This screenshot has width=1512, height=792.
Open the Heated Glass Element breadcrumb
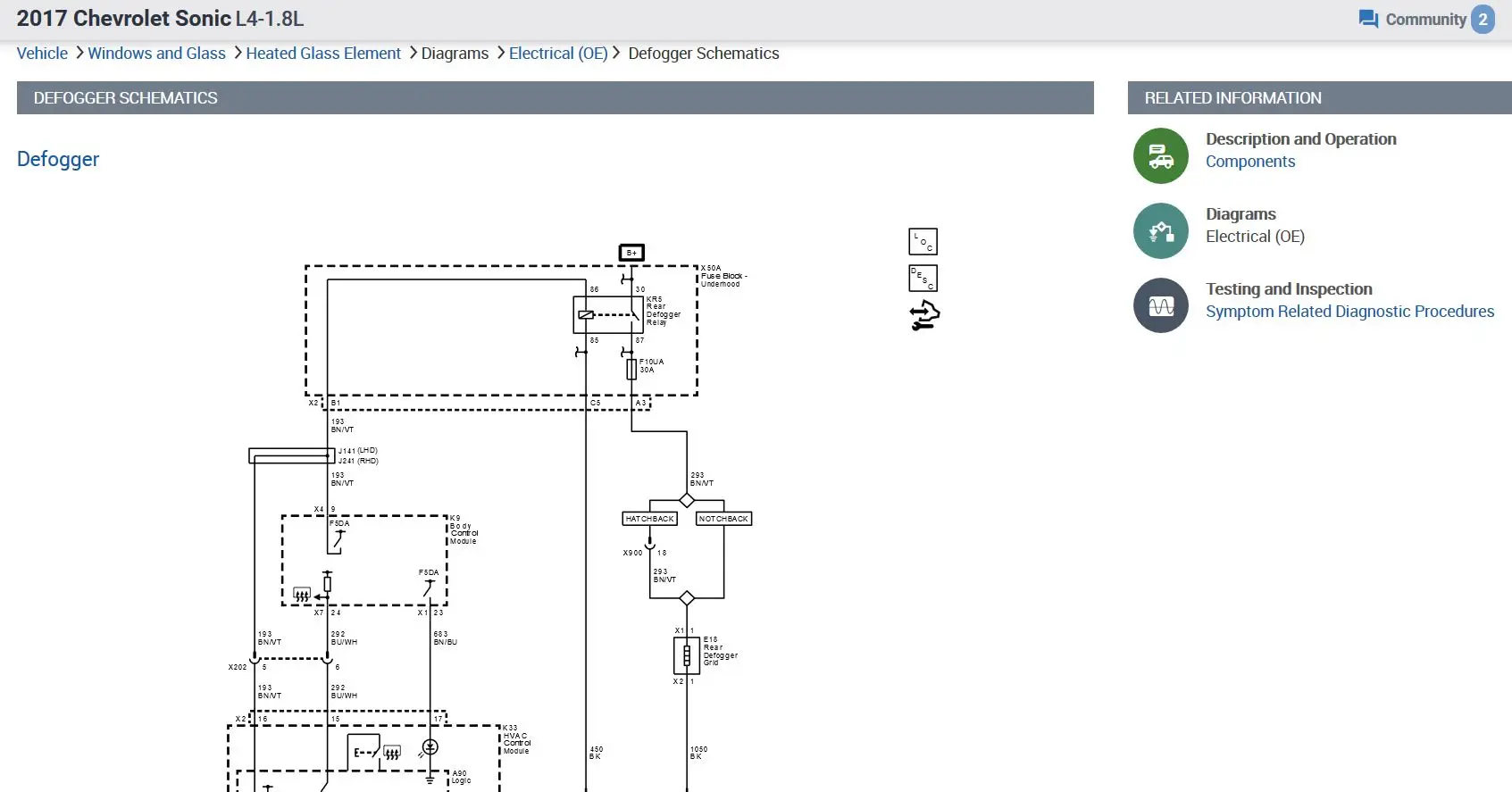point(323,54)
